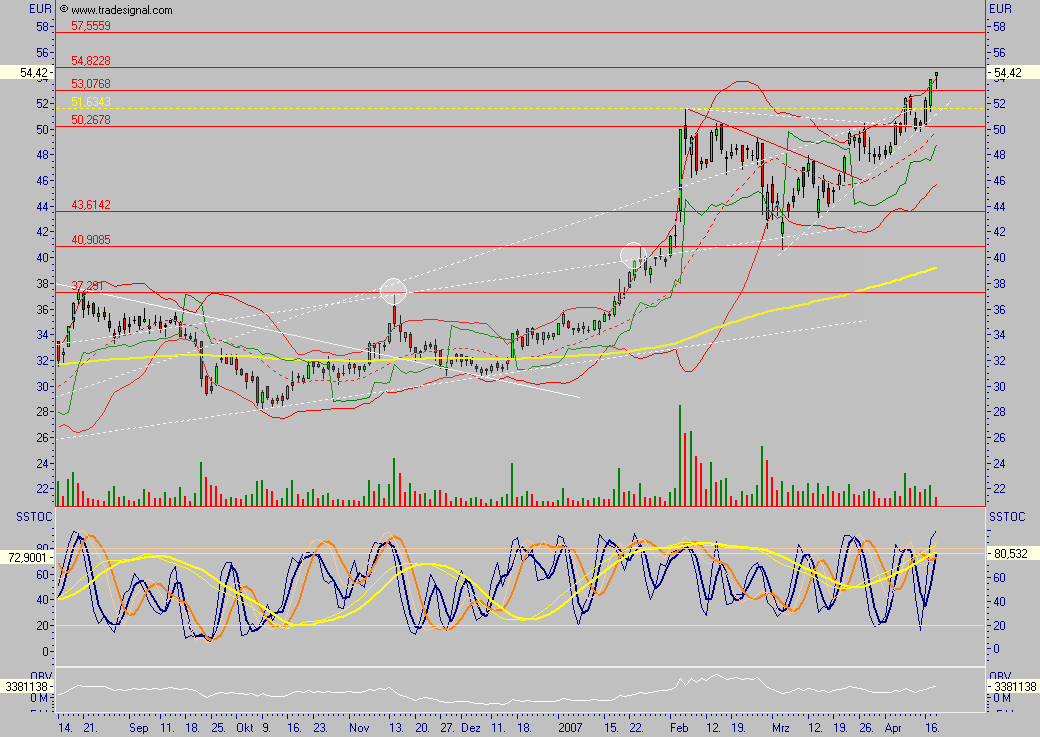Image resolution: width=1040 pixels, height=737 pixels.
Task: Click the right-axis 54,42 current price tag
Action: pyautogui.click(x=1013, y=72)
